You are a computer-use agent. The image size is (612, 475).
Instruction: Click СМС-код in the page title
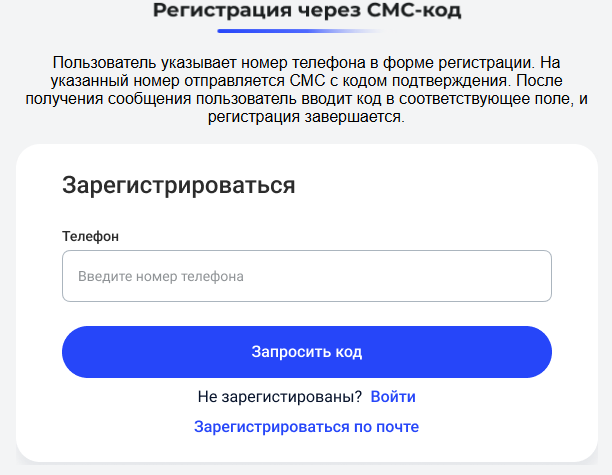(x=414, y=10)
